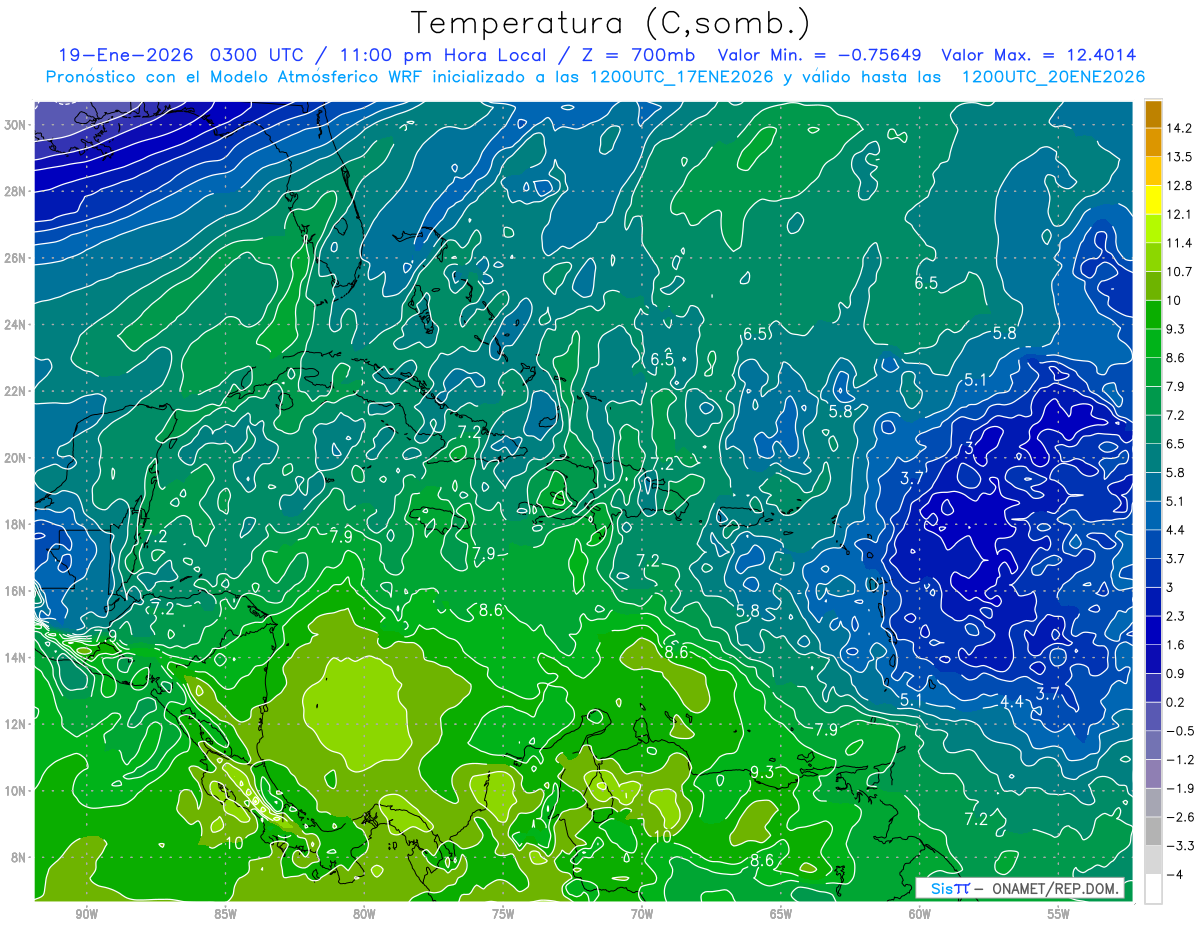Select Valor Min. = -0.75649 in header
Viewport: 1200px width, 927px height.
point(820,55)
